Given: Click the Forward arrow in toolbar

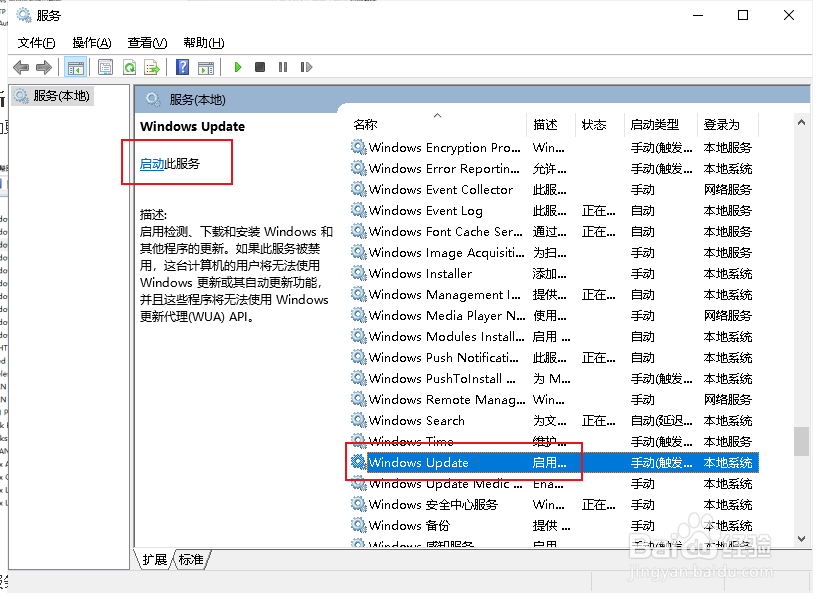Looking at the screenshot, I should [44, 67].
